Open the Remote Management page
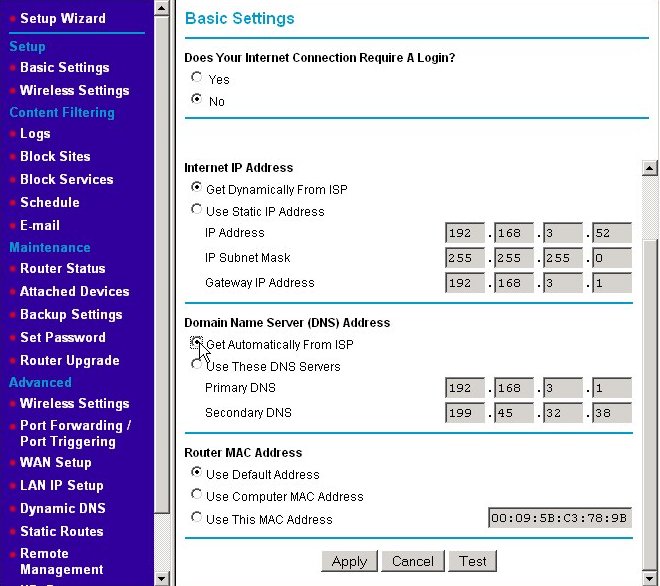The height and width of the screenshot is (586, 660). [62, 561]
